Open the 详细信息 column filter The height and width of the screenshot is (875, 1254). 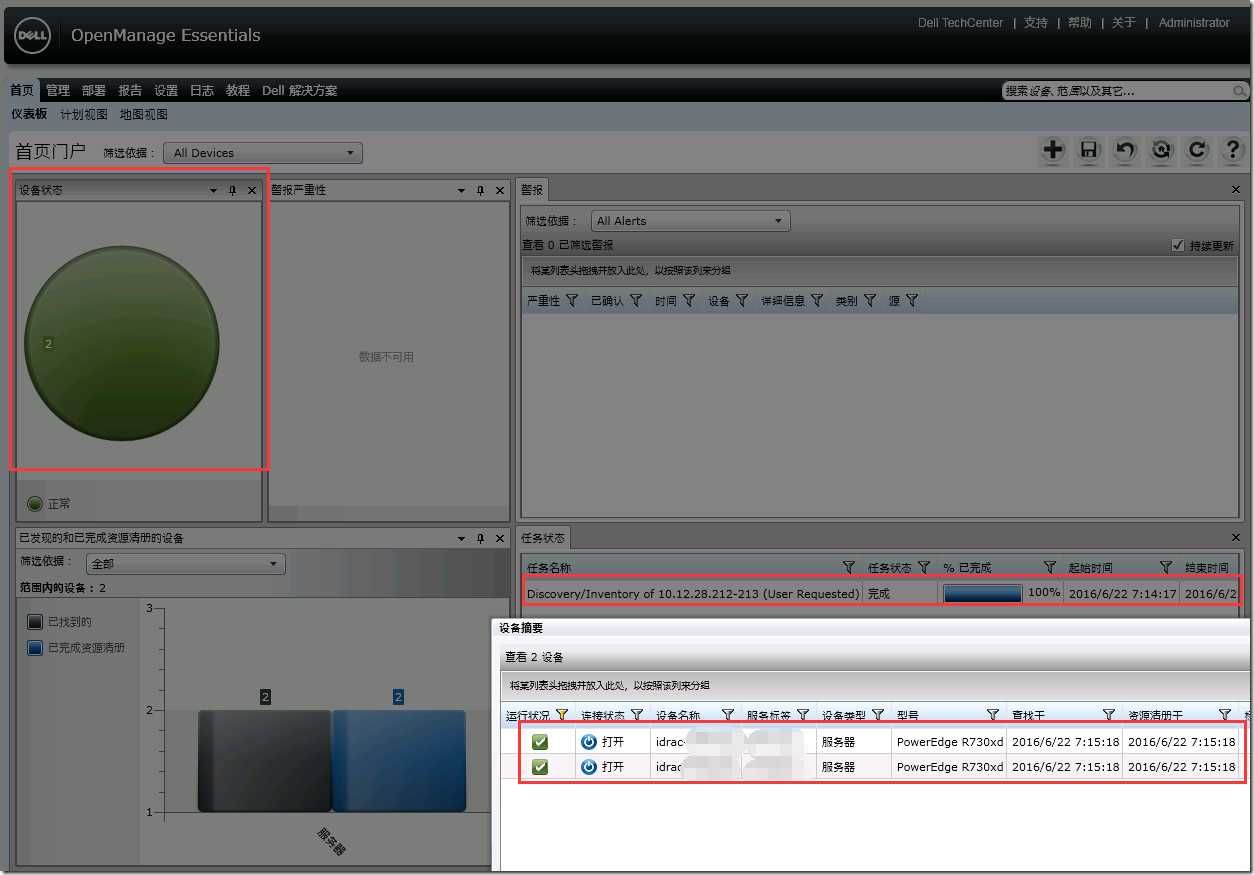coord(817,300)
